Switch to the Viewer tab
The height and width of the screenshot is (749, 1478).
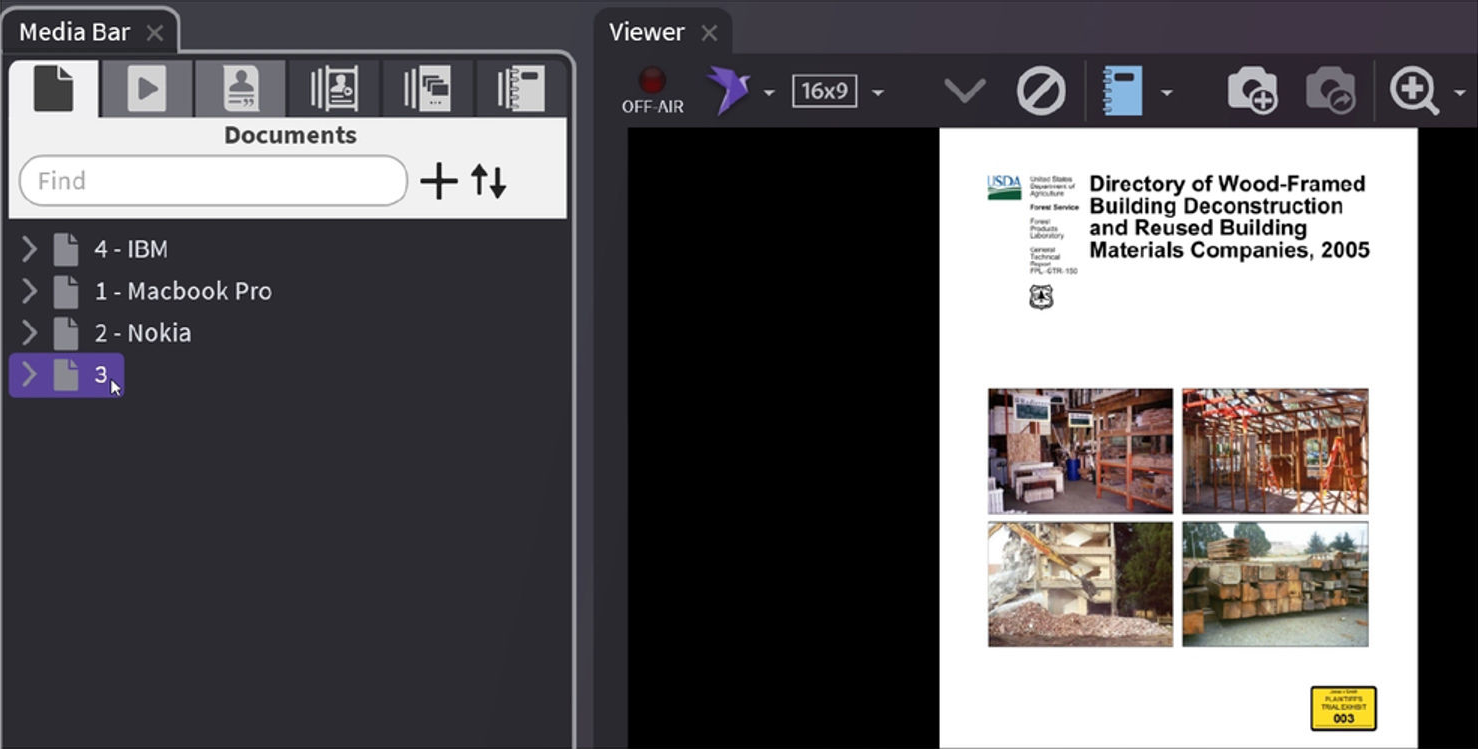(646, 32)
